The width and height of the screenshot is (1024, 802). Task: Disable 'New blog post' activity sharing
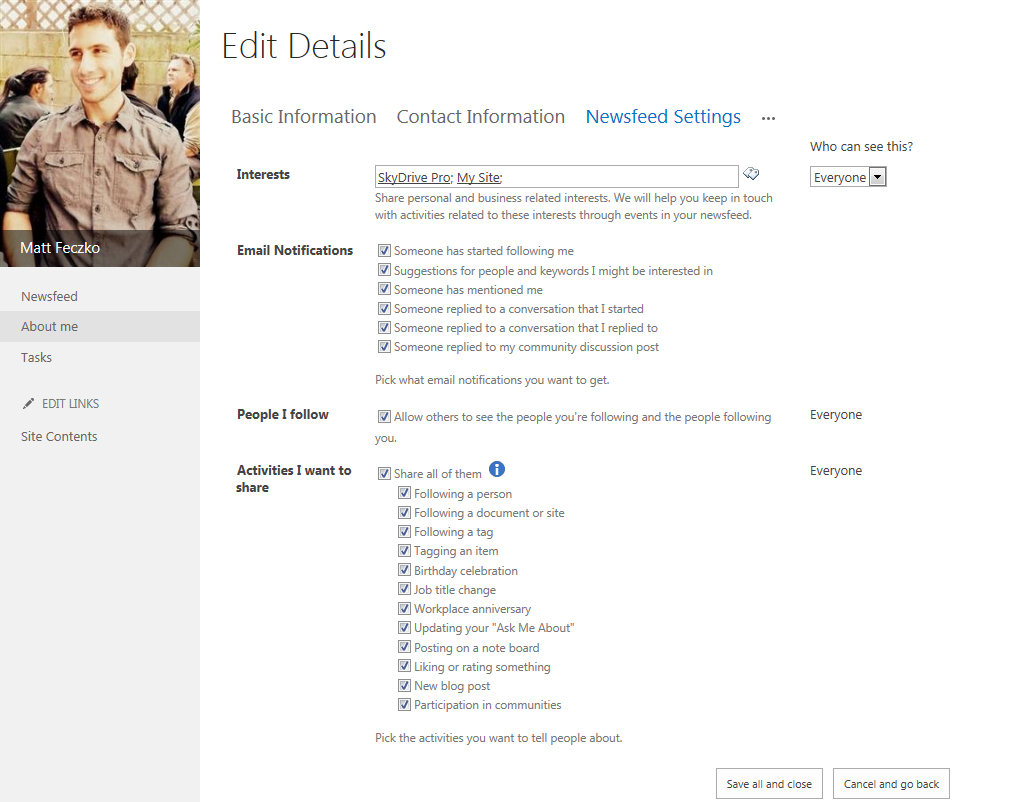click(x=404, y=685)
